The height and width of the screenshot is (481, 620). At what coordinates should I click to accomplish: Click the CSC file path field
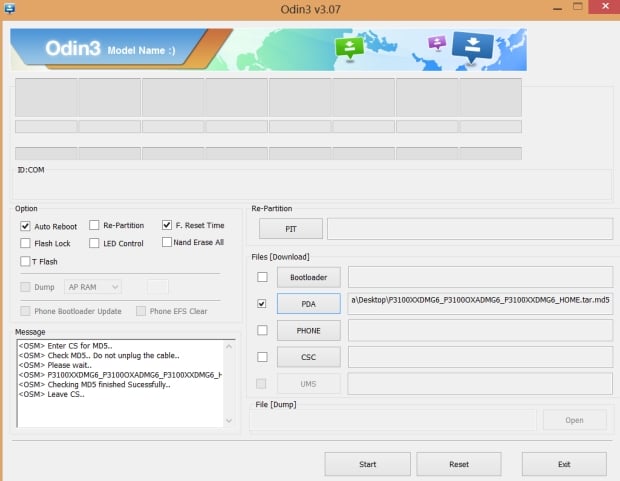(x=480, y=357)
